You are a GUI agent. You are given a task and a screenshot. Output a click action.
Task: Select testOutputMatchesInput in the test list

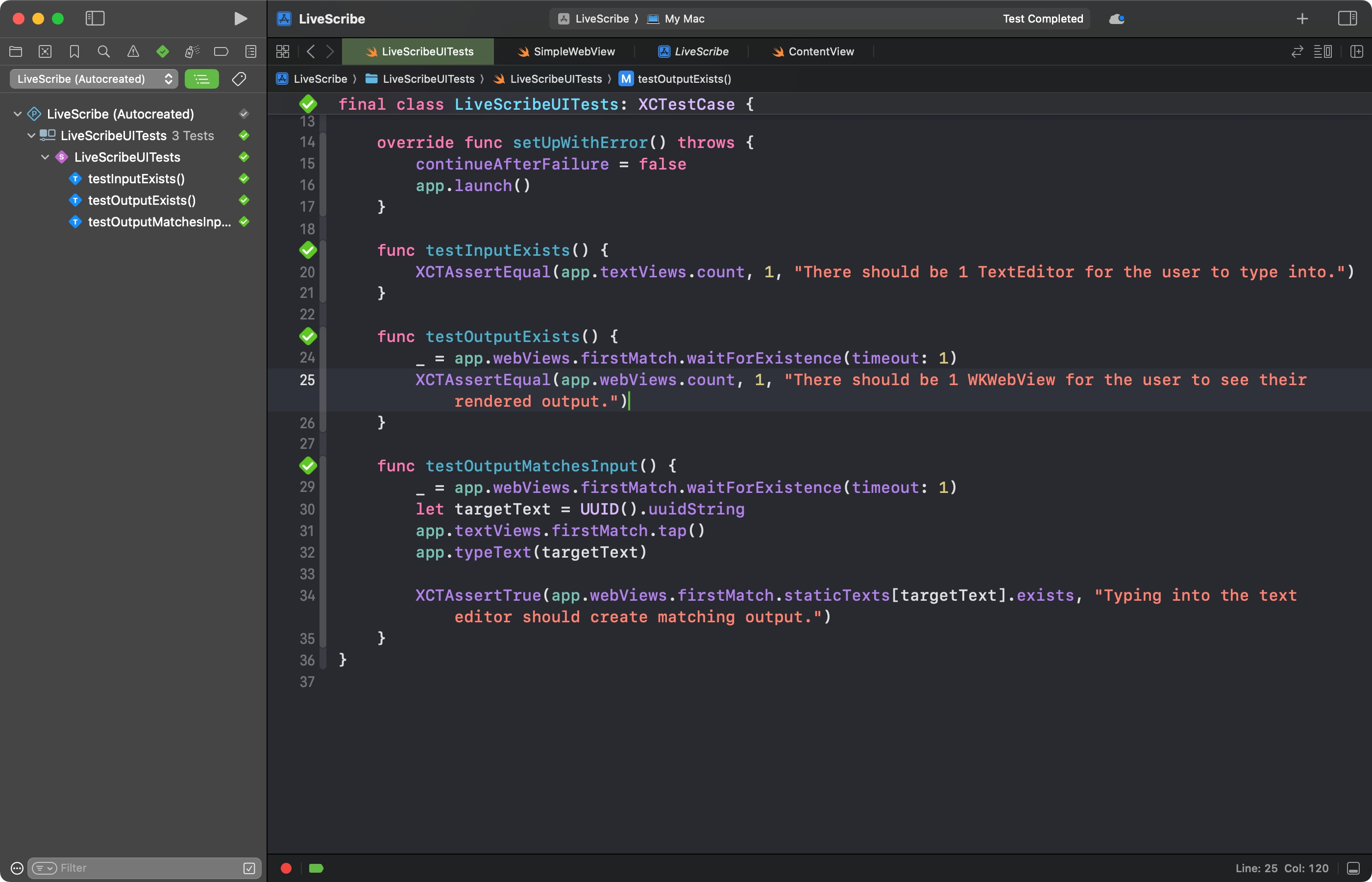(x=159, y=221)
